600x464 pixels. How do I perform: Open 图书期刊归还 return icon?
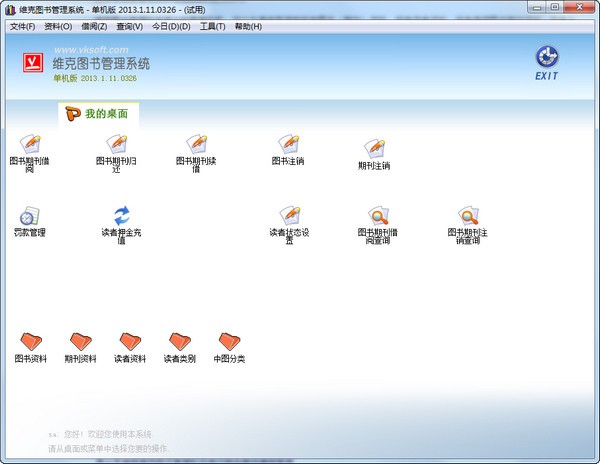coord(116,143)
